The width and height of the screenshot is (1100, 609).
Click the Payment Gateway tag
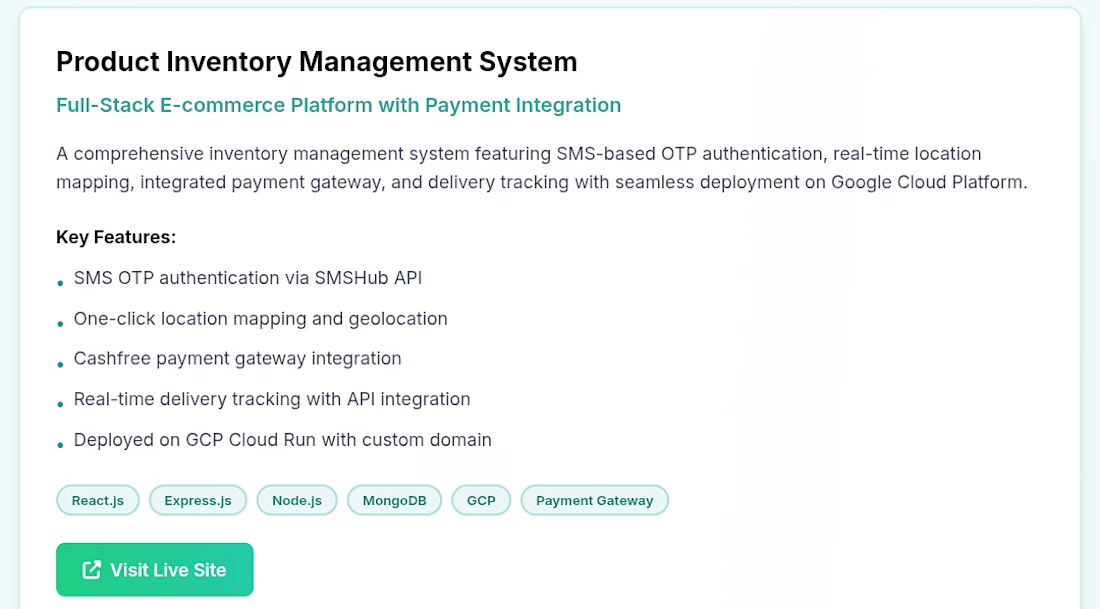pos(594,500)
